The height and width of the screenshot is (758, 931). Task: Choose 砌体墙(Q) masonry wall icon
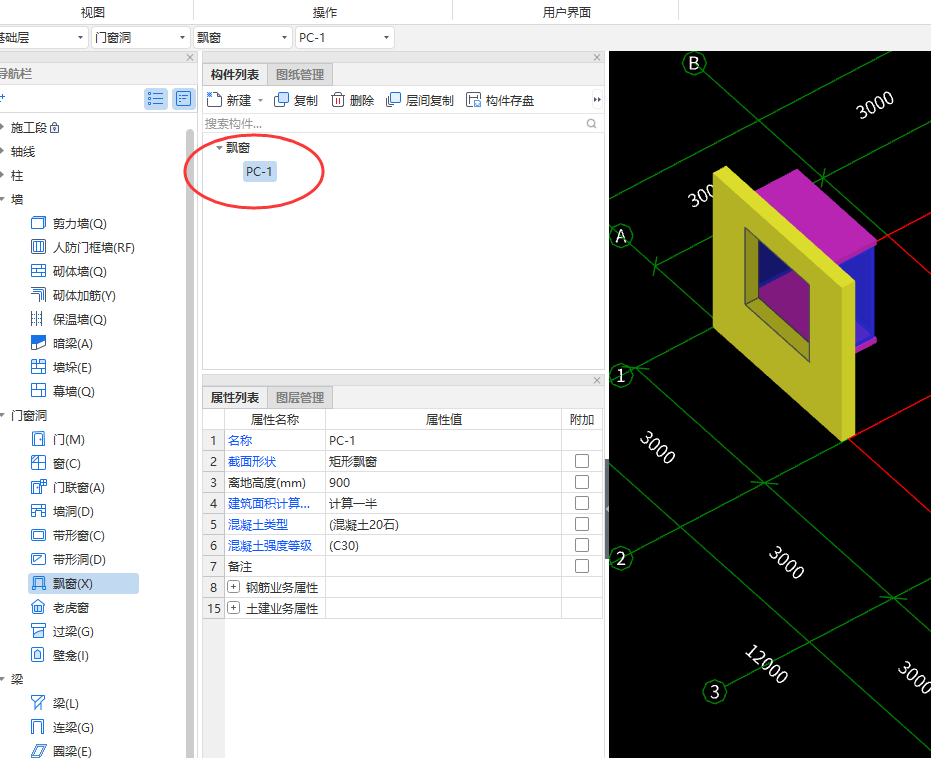(x=38, y=271)
